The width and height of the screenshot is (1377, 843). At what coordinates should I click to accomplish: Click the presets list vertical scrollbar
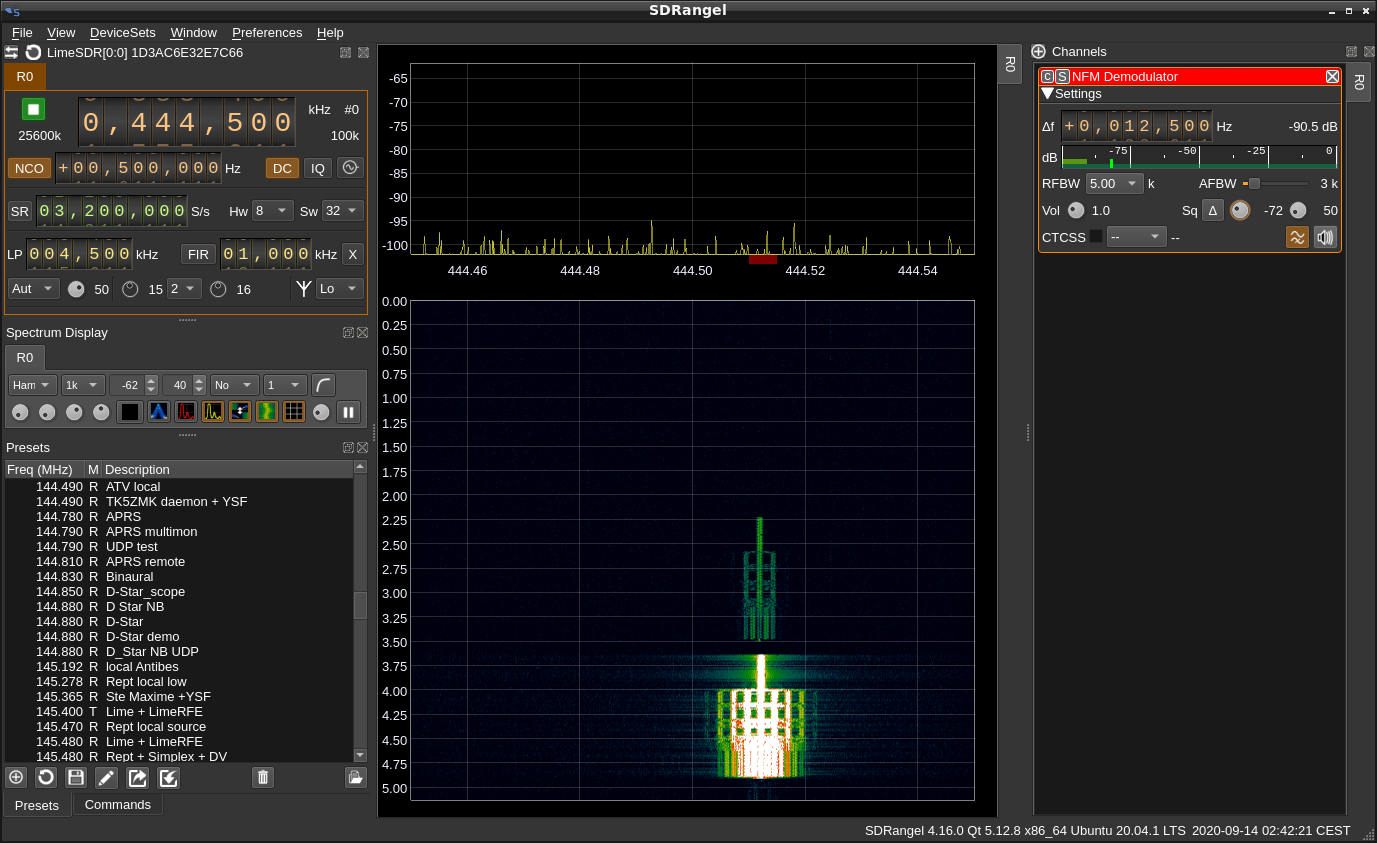360,610
